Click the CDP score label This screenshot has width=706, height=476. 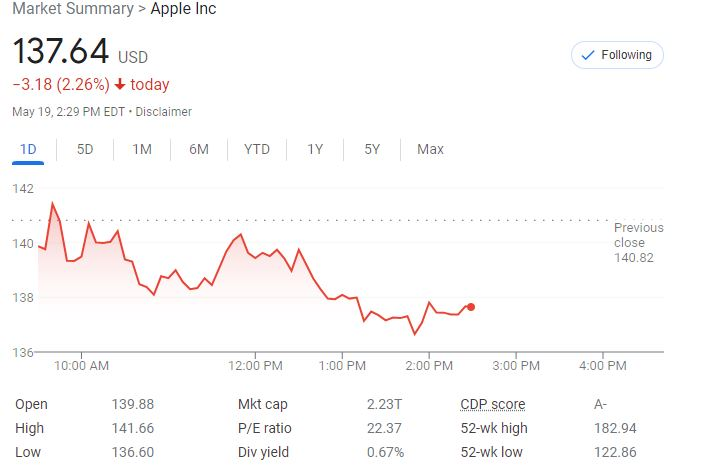coord(492,405)
